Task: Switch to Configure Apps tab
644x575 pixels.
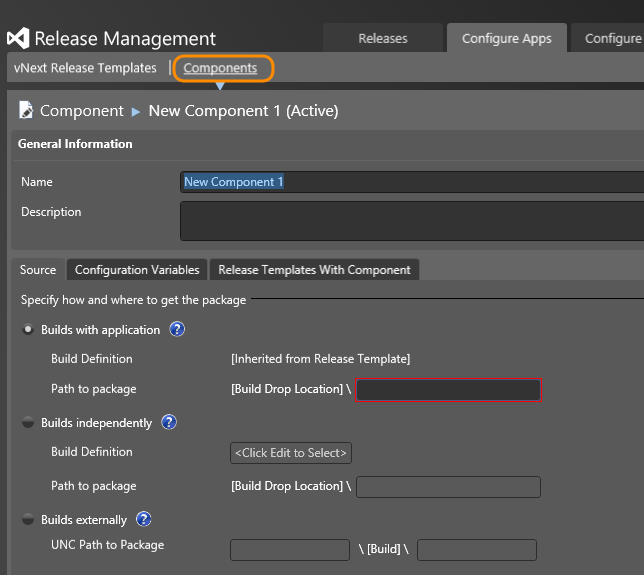Action: click(506, 38)
